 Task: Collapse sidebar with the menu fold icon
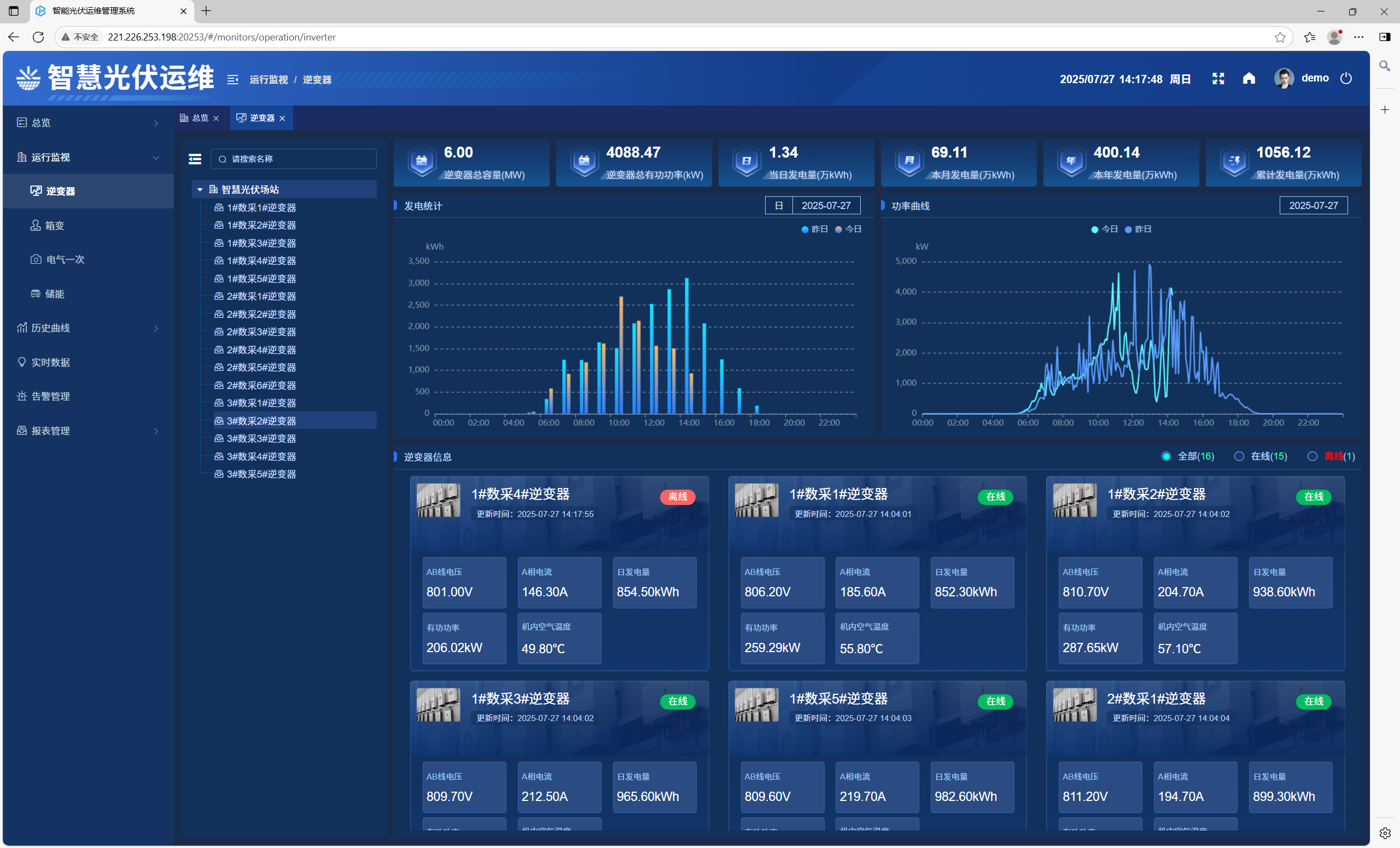233,79
